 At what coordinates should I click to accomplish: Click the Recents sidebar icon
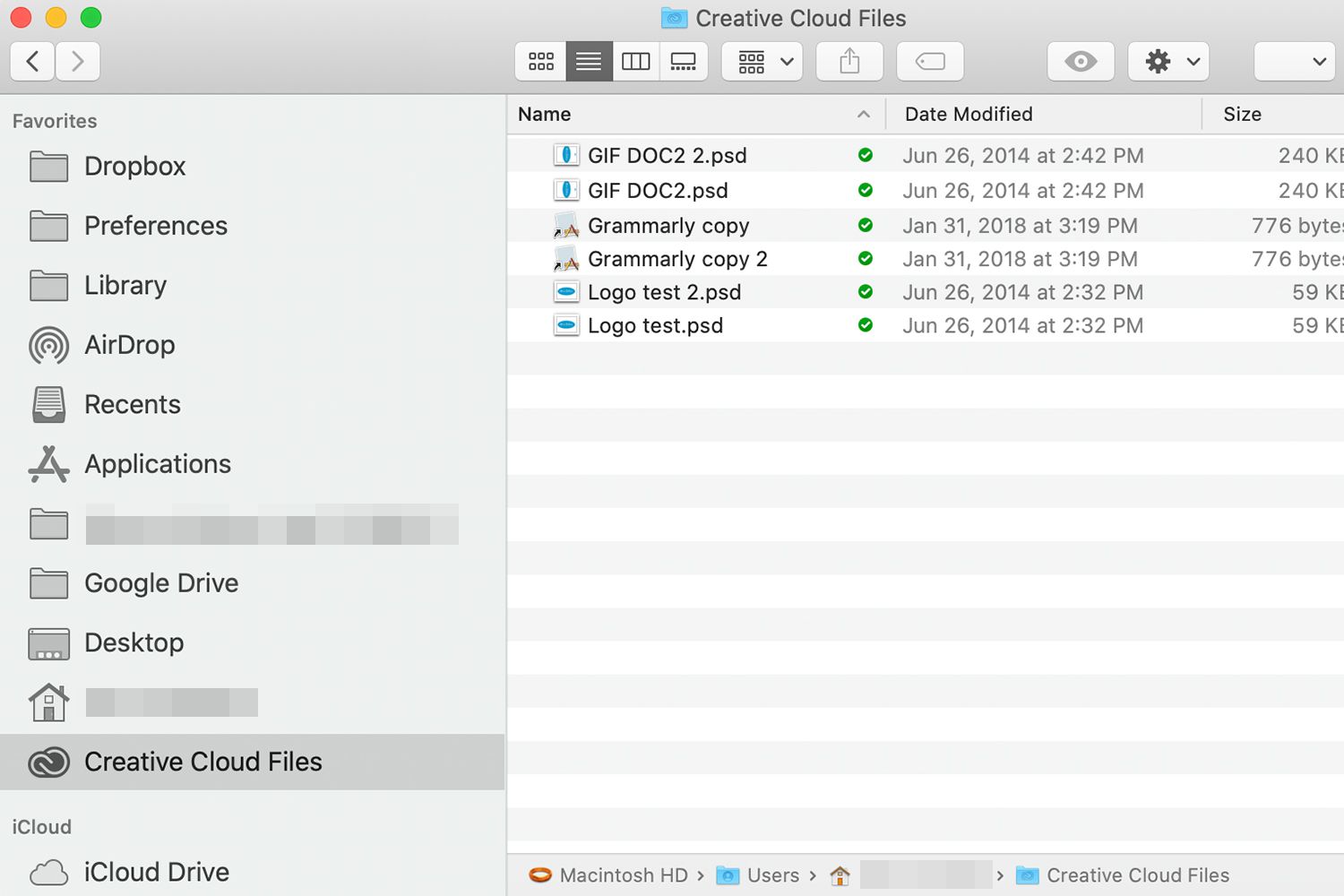[x=48, y=404]
